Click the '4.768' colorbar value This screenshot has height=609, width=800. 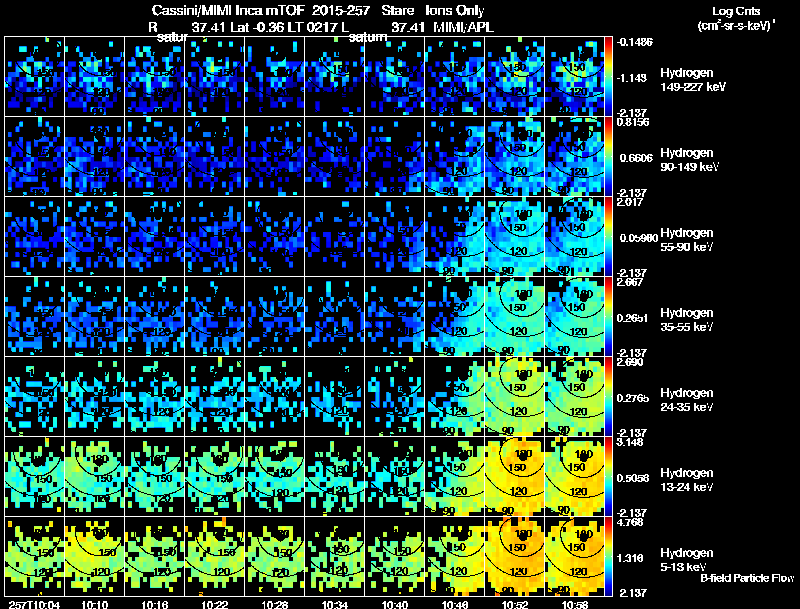(x=630, y=522)
